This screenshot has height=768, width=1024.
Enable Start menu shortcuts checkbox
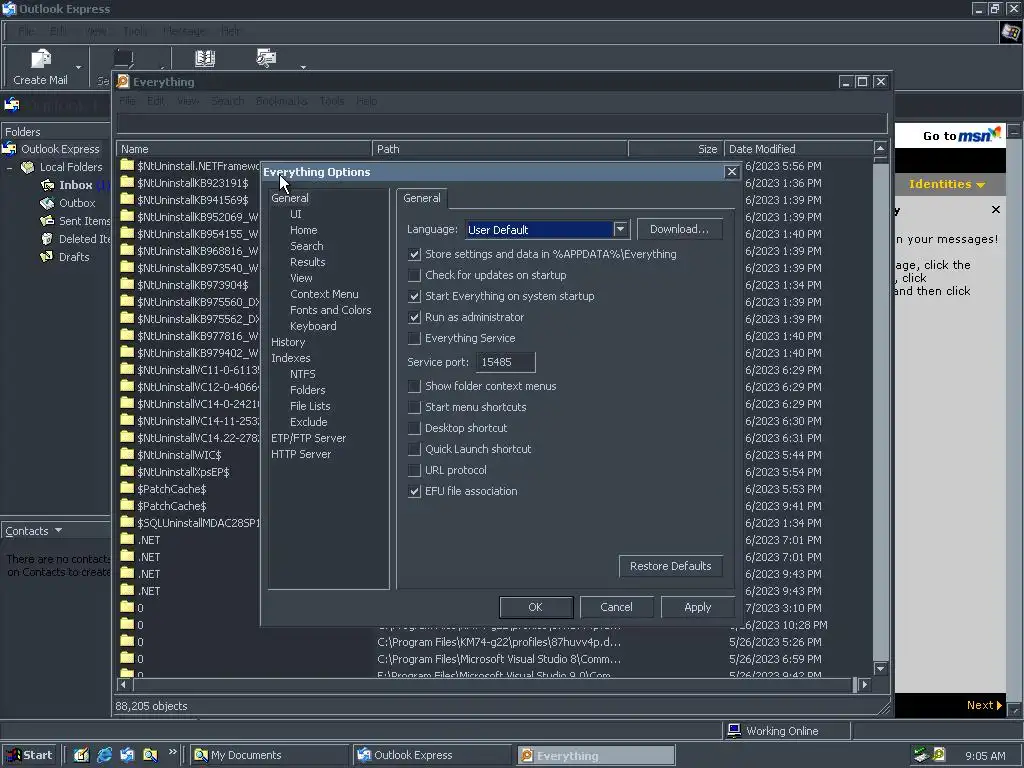pyautogui.click(x=414, y=407)
